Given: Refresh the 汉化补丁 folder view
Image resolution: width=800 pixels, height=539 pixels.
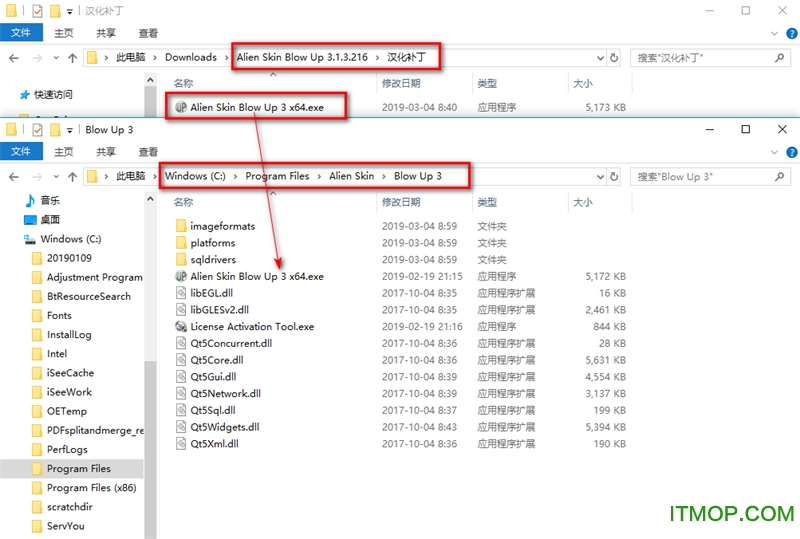Looking at the screenshot, I should pos(614,58).
